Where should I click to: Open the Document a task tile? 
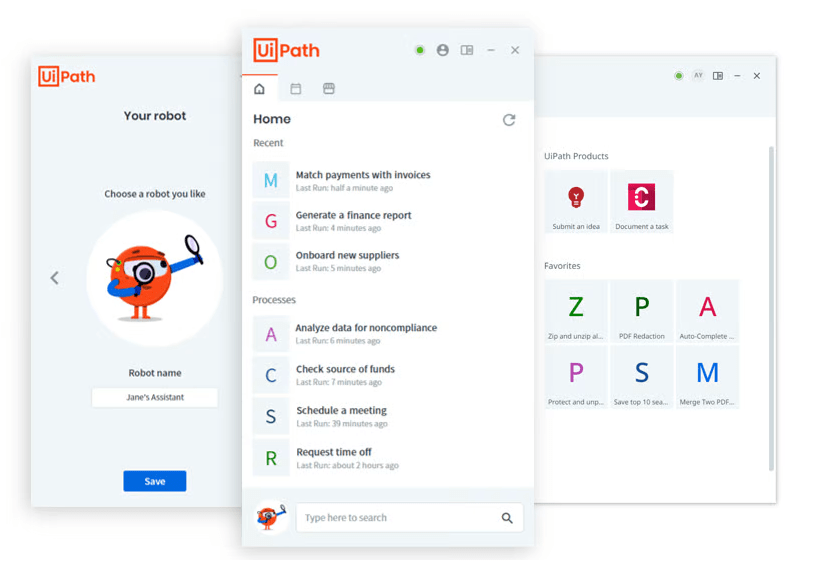pos(641,202)
